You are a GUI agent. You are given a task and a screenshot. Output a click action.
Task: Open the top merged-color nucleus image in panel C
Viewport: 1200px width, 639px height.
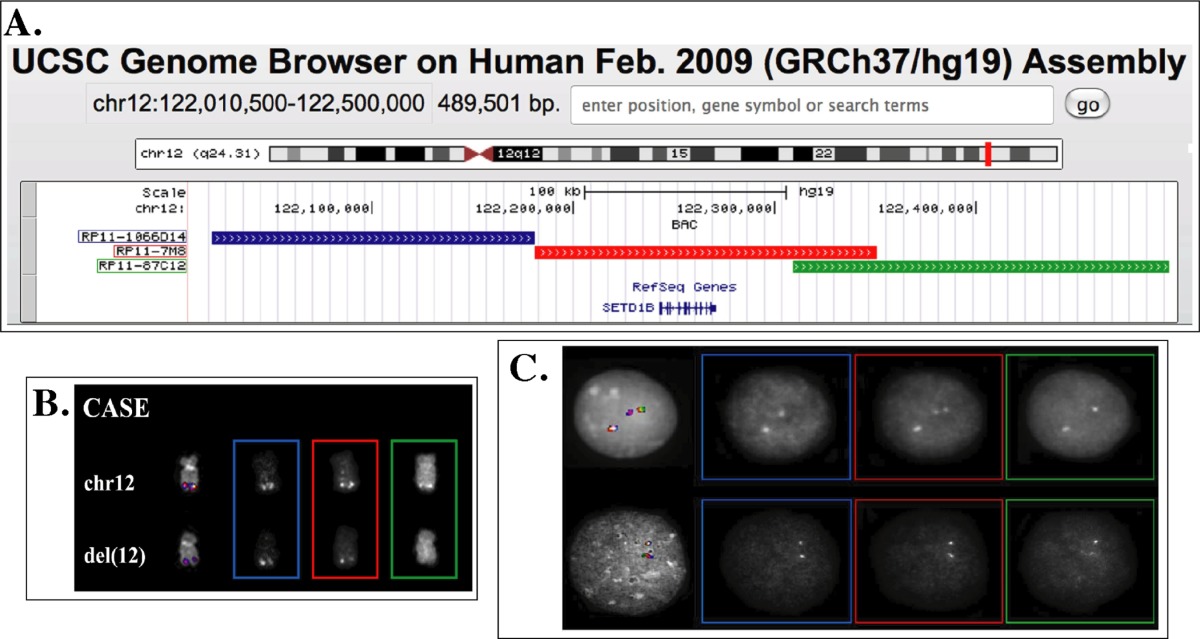[627, 411]
